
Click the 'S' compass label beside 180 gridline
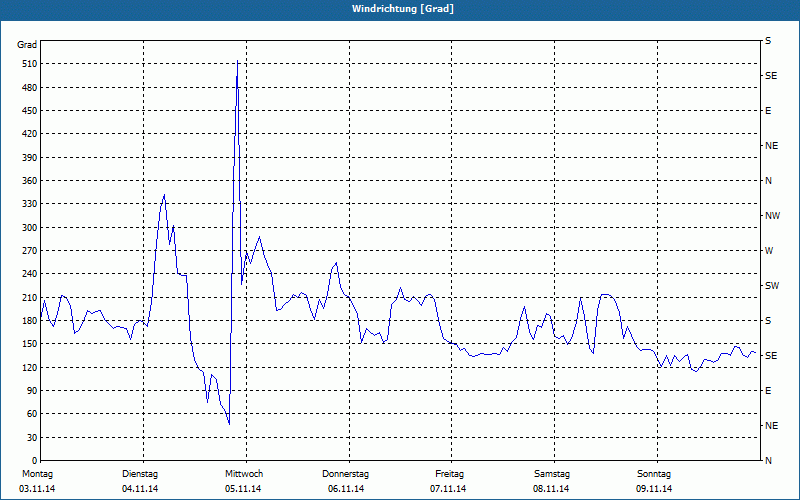click(768, 321)
